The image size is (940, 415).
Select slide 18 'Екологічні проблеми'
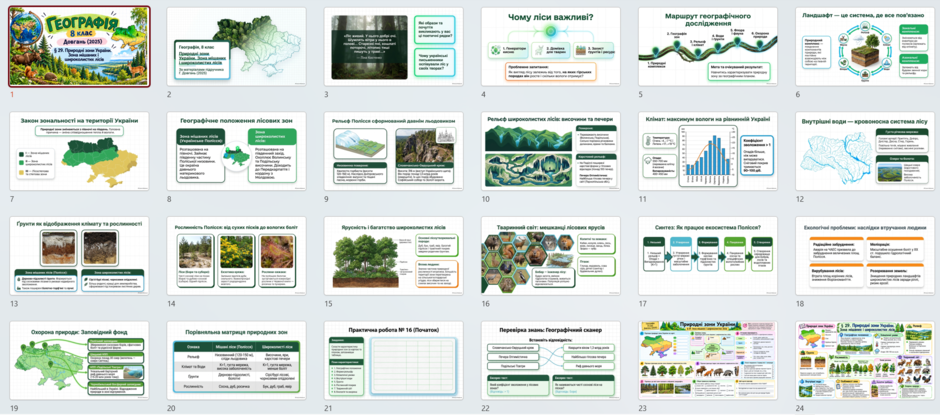point(865,256)
